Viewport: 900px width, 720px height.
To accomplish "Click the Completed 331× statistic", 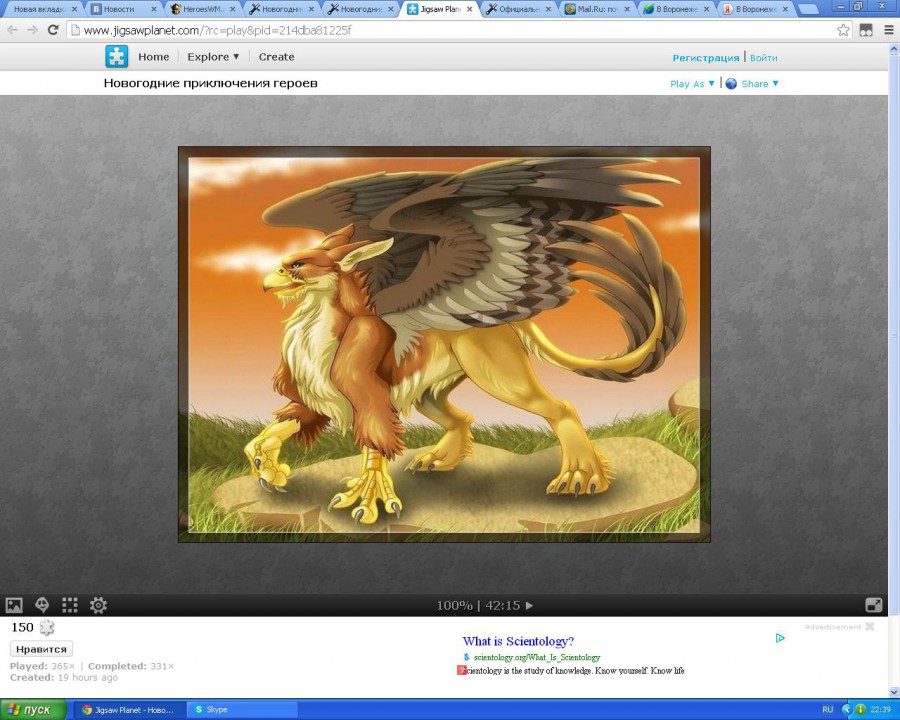I will pyautogui.click(x=131, y=666).
